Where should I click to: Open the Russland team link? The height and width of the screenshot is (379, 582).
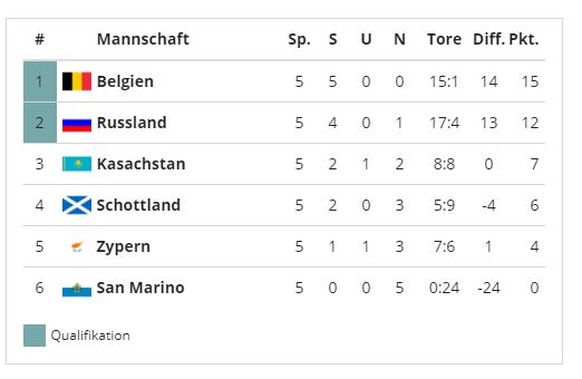[131, 122]
